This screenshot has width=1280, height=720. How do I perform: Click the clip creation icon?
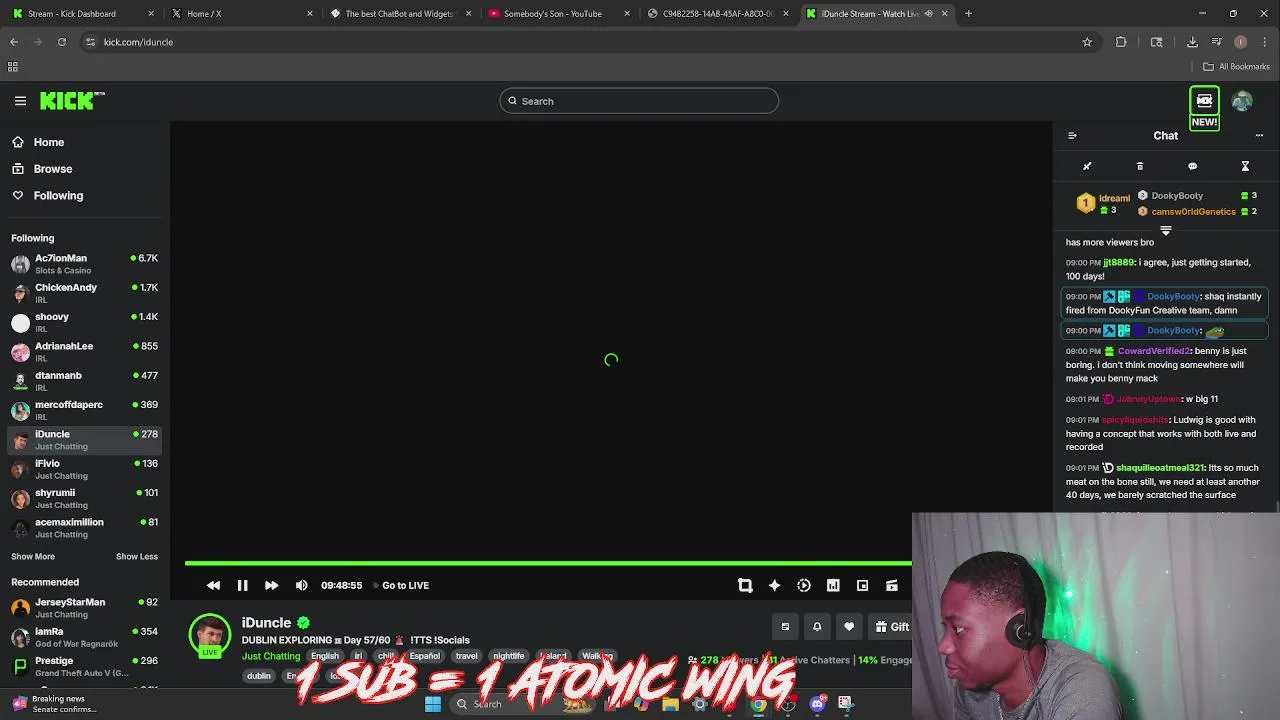pyautogui.click(x=745, y=585)
